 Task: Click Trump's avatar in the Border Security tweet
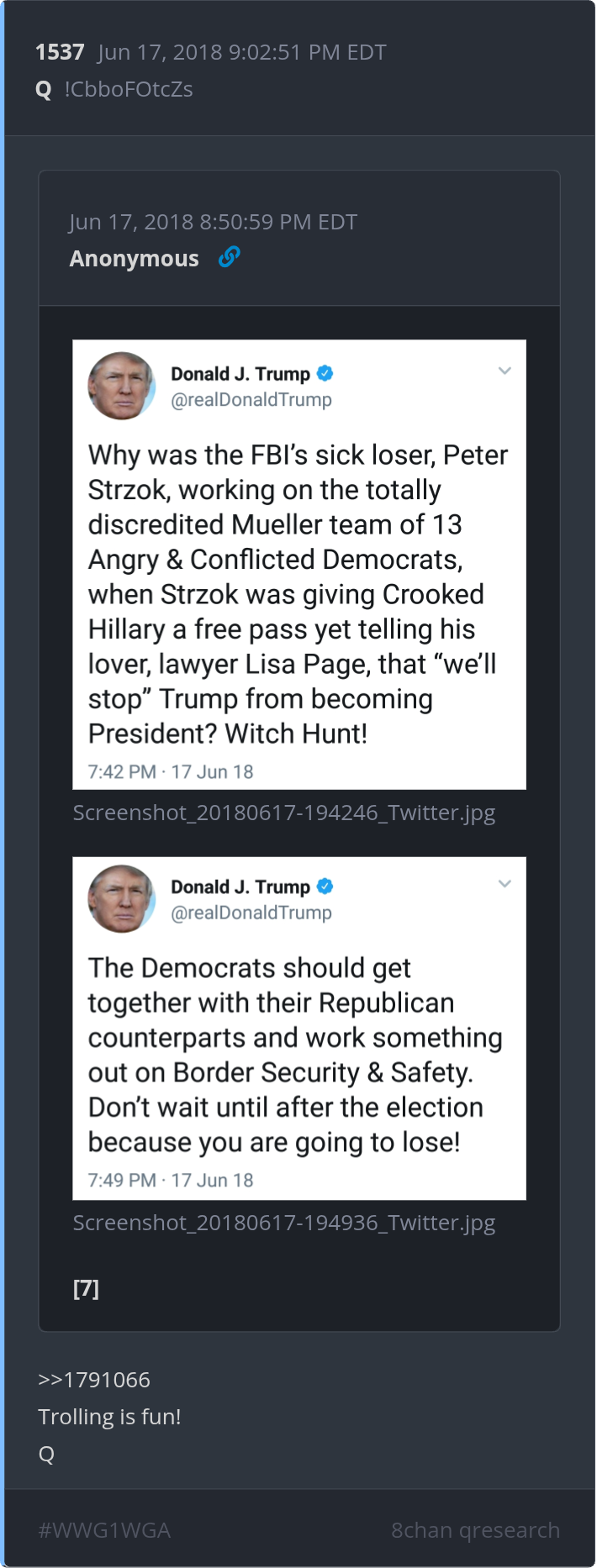click(121, 898)
